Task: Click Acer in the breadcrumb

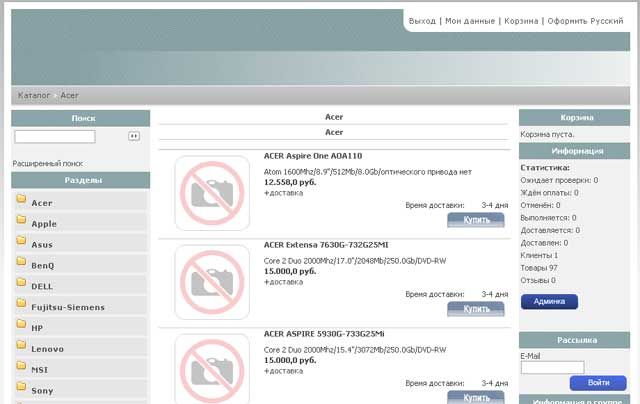Action: click(x=69, y=95)
